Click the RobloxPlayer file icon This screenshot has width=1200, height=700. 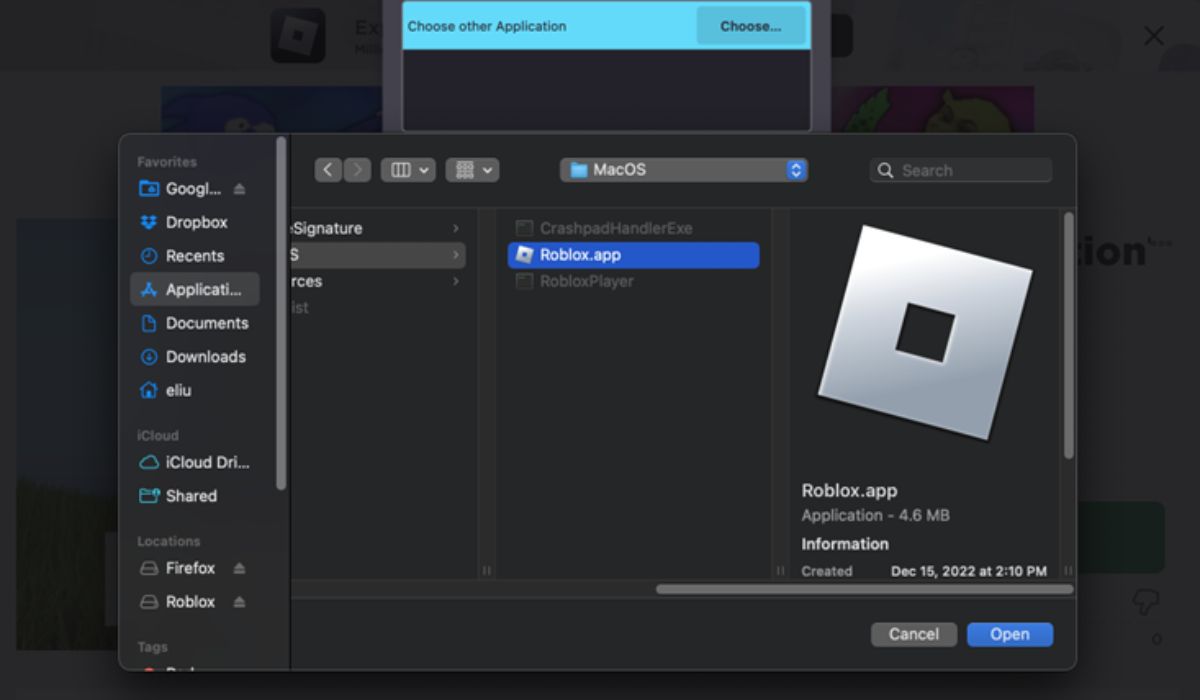tap(524, 282)
